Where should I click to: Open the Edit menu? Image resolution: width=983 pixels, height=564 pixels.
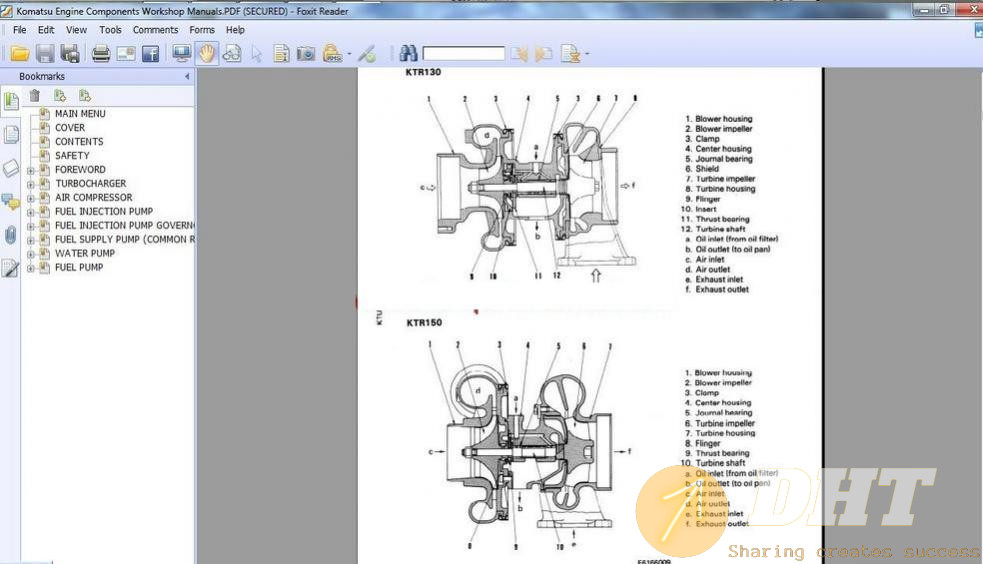click(x=46, y=29)
